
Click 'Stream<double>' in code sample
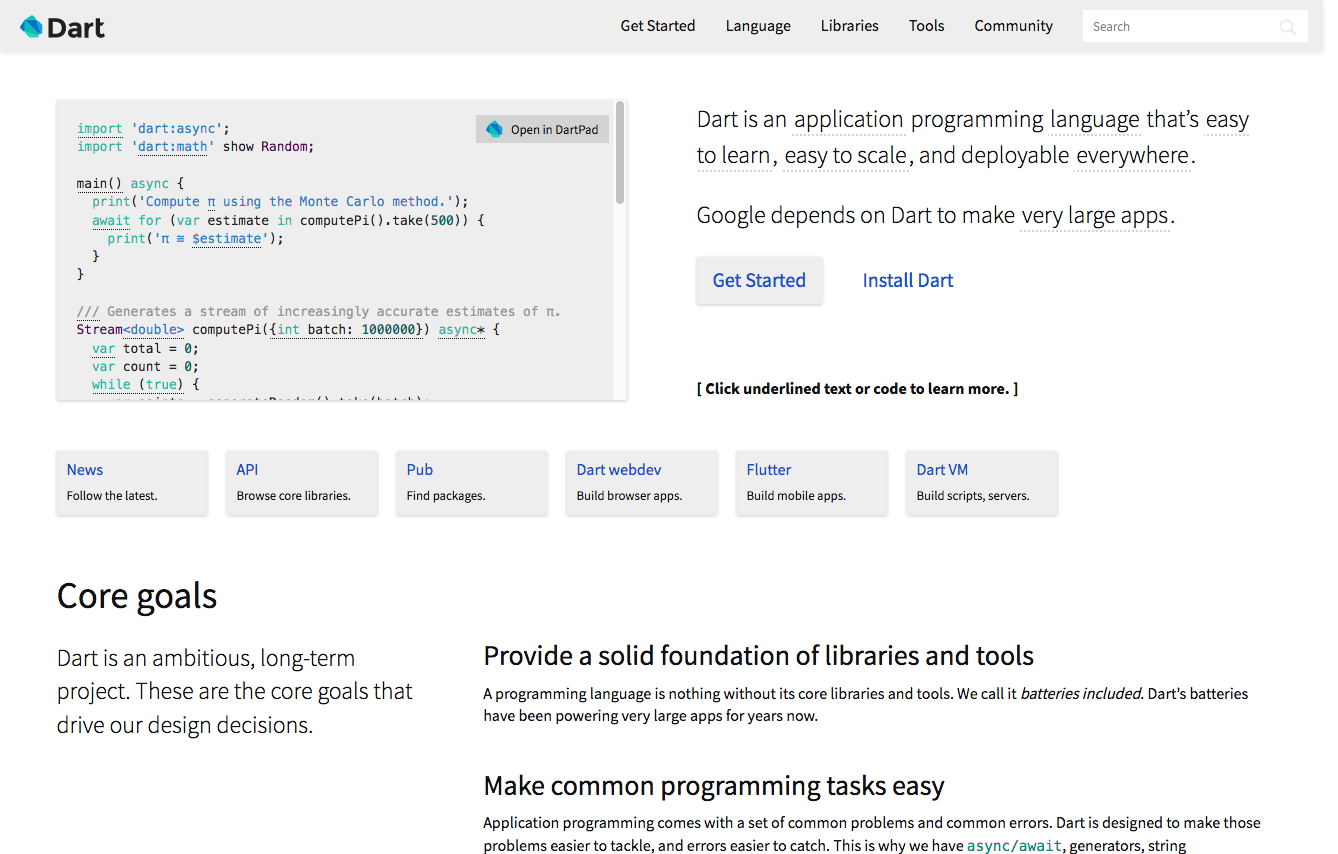(x=130, y=329)
